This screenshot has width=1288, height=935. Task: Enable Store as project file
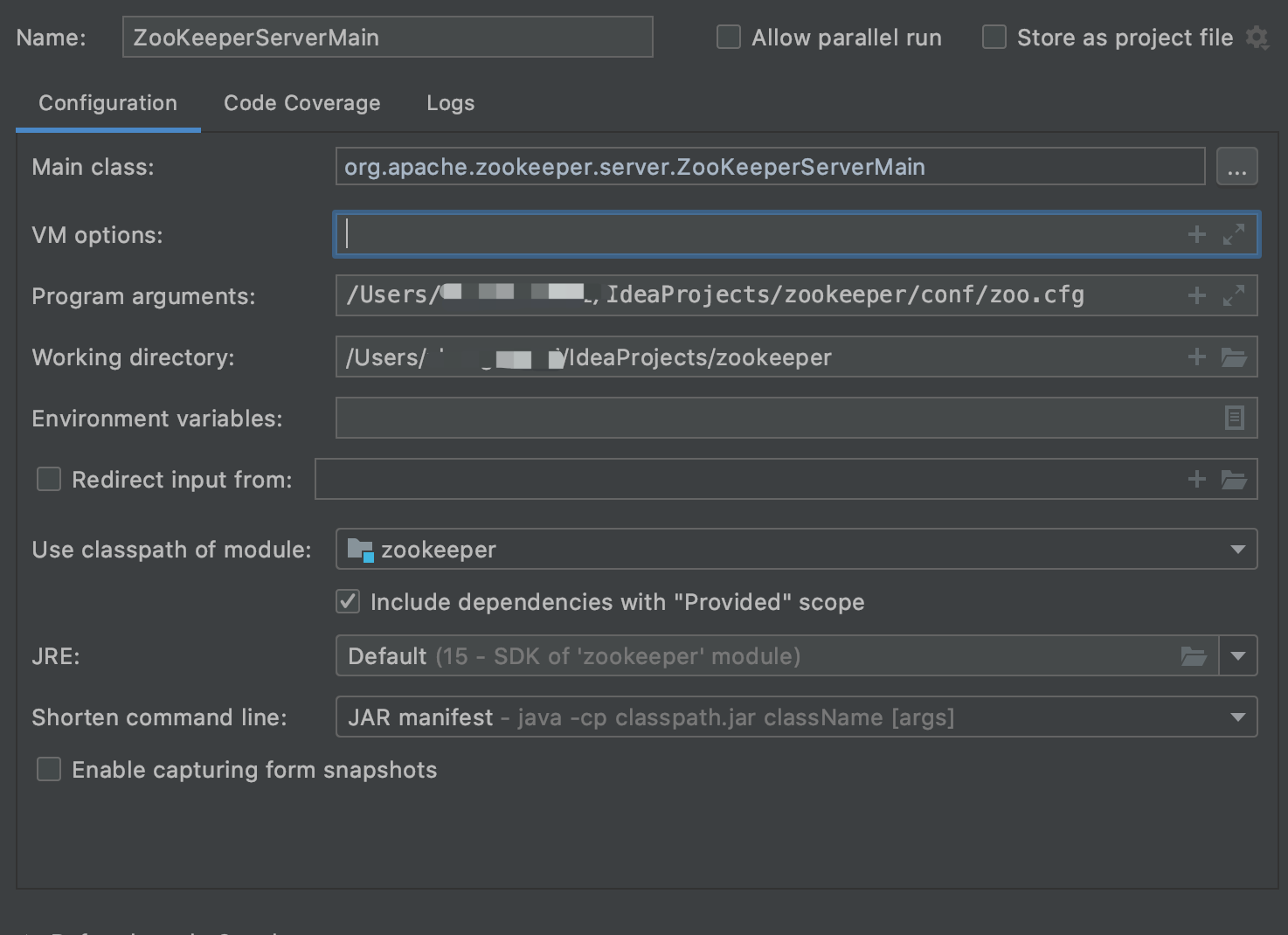(x=994, y=38)
